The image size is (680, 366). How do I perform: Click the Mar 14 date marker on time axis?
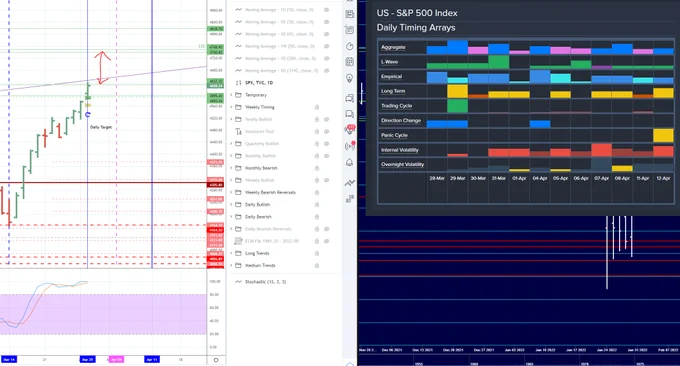click(x=9, y=359)
